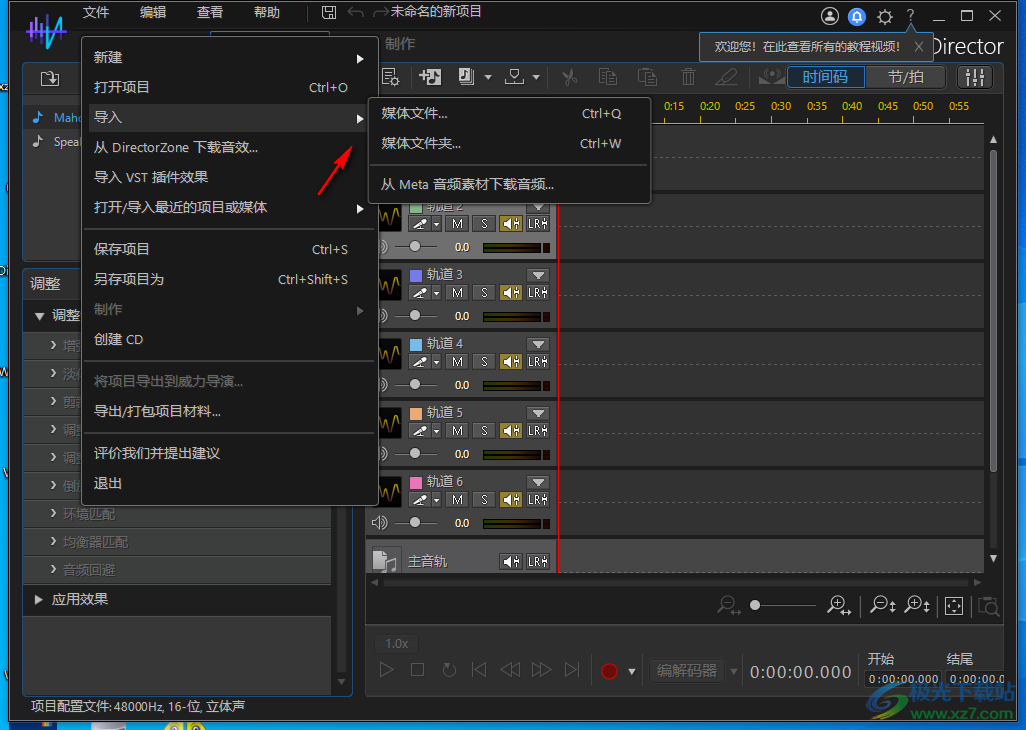The width and height of the screenshot is (1026, 730).
Task: Open the media library notes dropdown arrow
Action: click(487, 77)
